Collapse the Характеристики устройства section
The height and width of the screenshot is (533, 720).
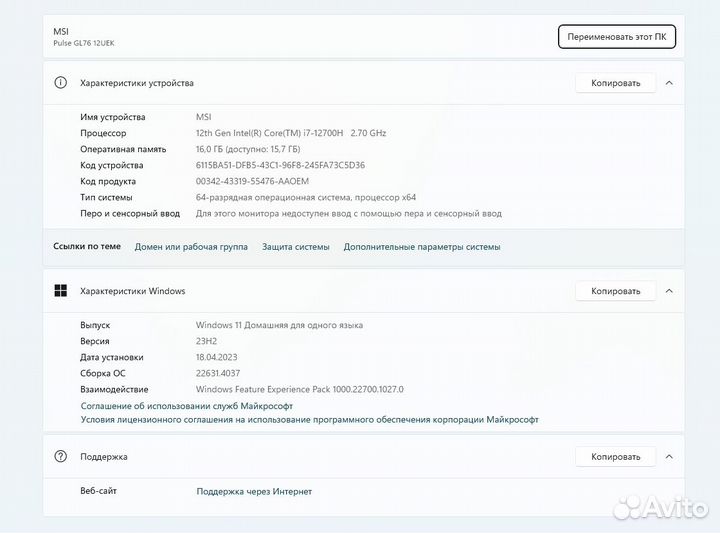(669, 83)
